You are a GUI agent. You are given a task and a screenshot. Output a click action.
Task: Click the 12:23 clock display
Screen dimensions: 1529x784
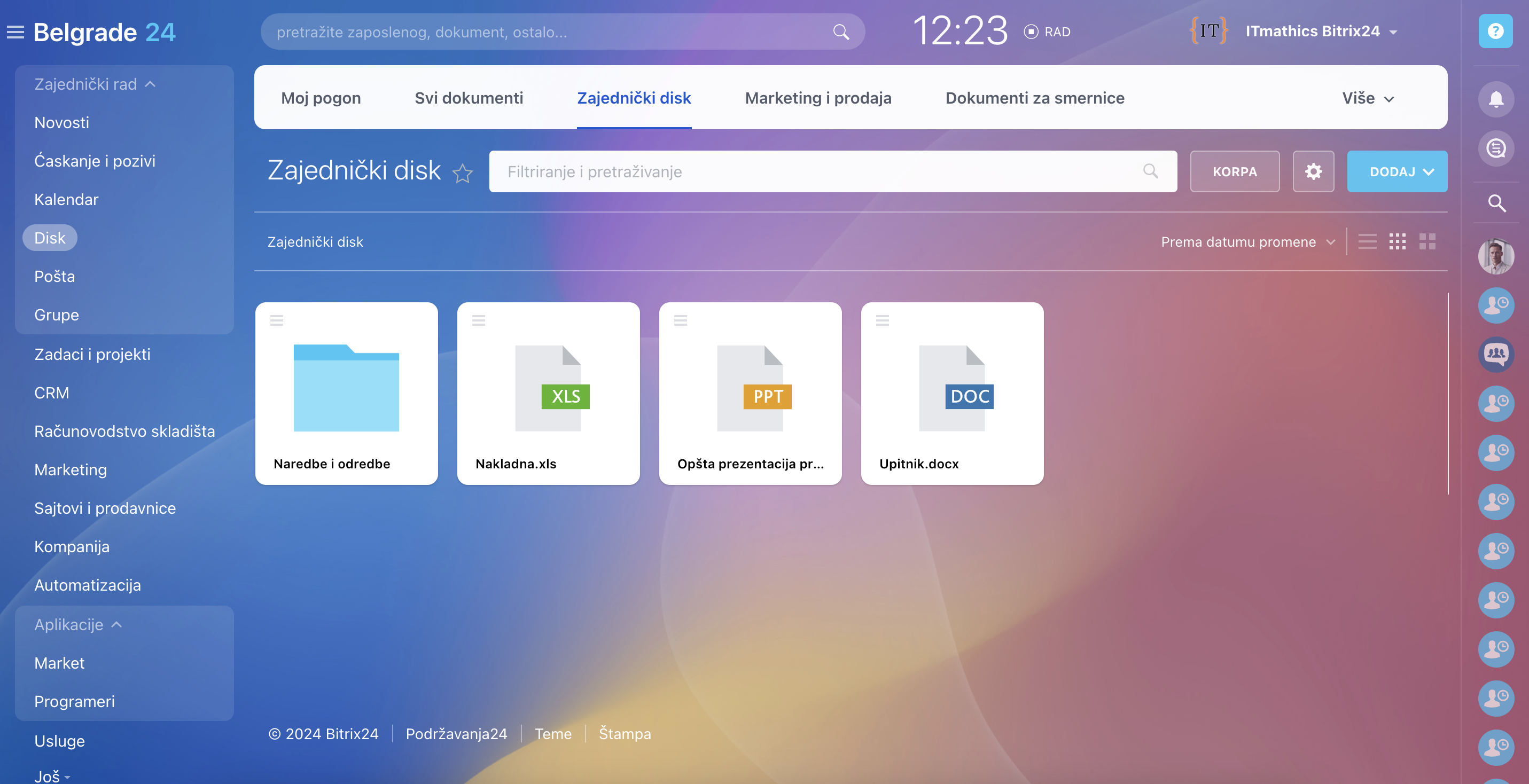pos(960,31)
